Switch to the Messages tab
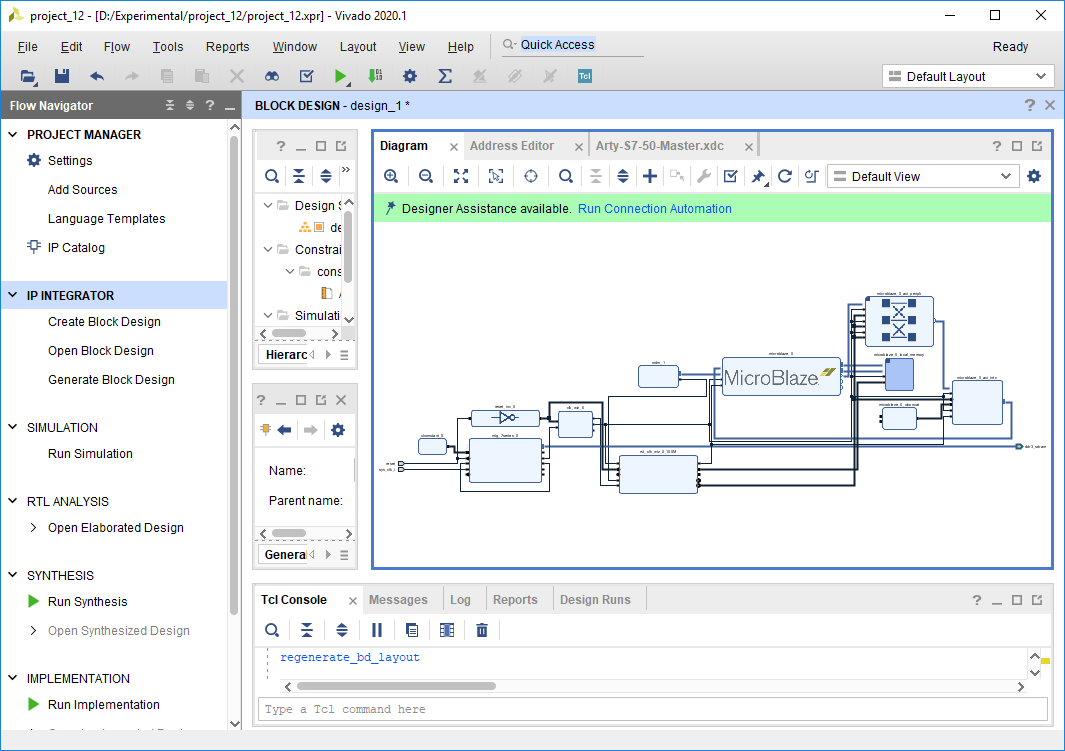This screenshot has width=1065, height=751. (x=398, y=600)
